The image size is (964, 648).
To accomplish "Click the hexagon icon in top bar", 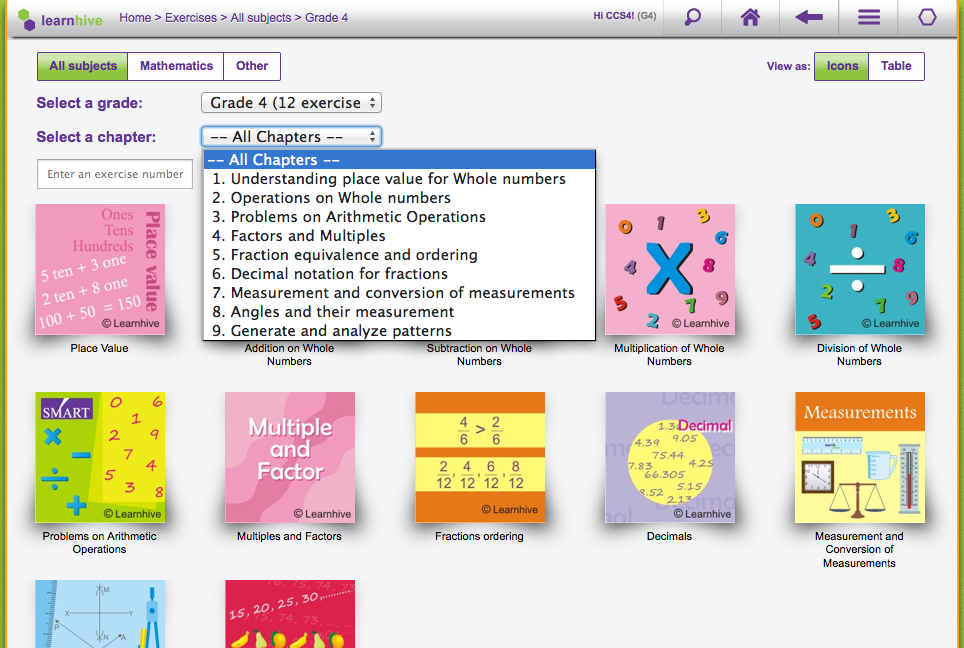I will 927,17.
